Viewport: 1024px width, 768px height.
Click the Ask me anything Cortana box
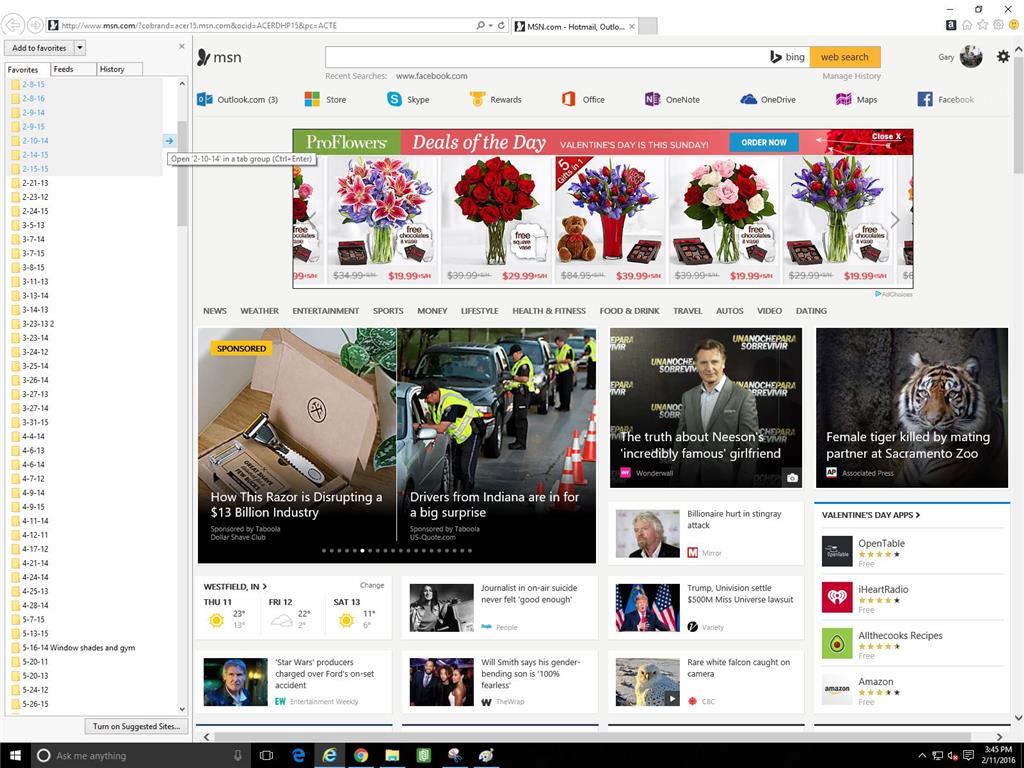pos(139,756)
